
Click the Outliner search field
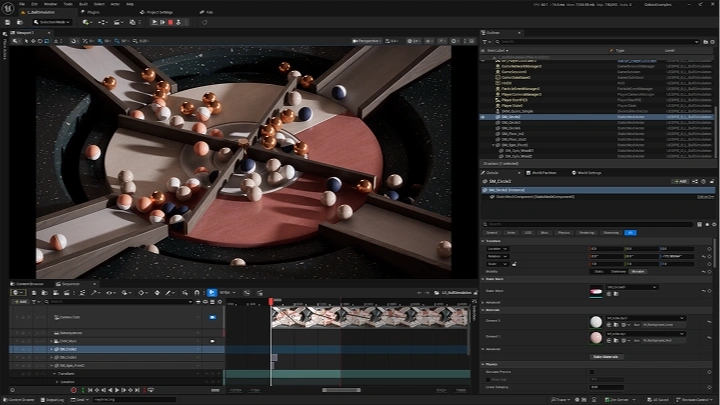(596, 42)
